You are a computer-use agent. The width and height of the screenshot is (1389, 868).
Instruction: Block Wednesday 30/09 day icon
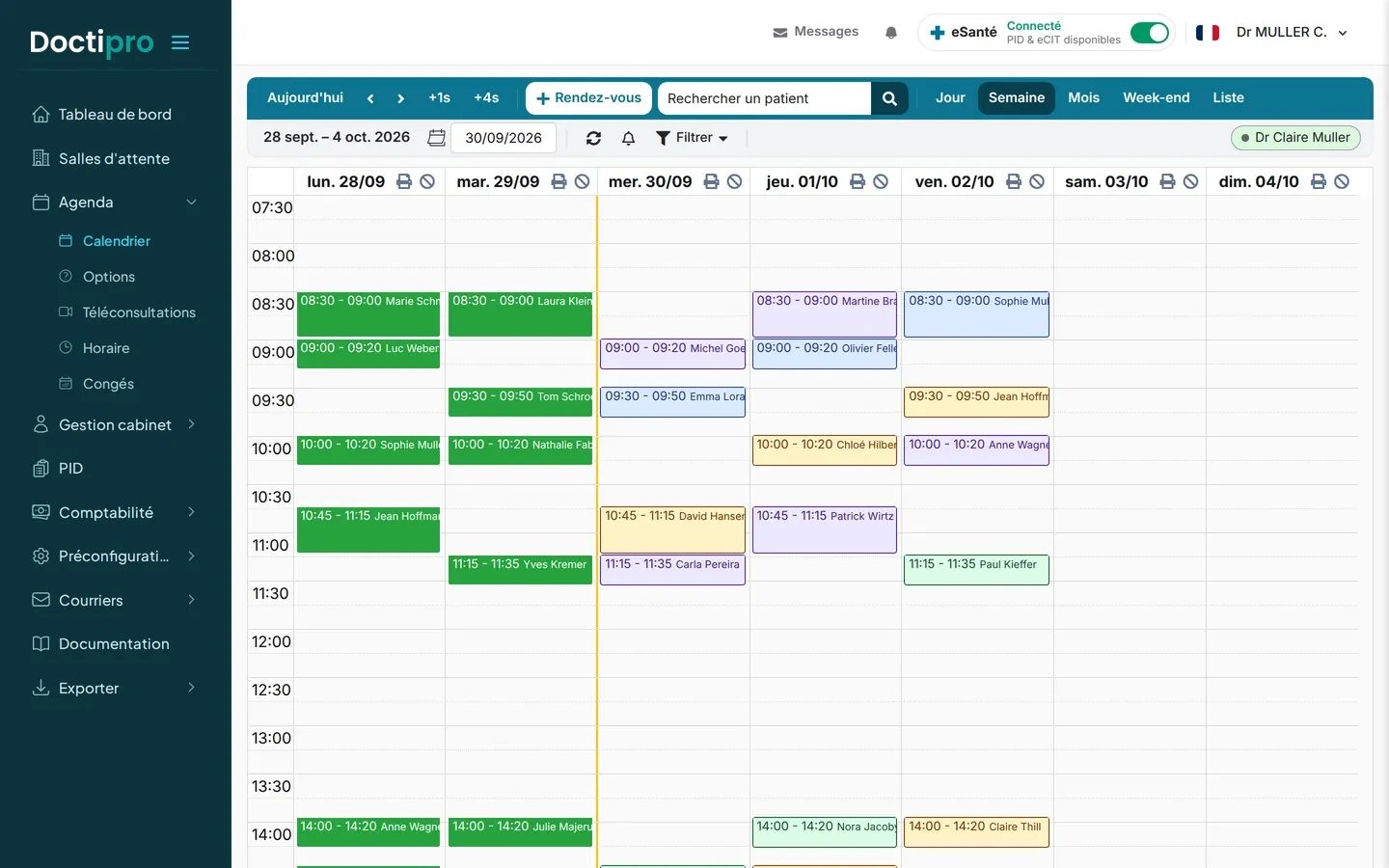[734, 181]
